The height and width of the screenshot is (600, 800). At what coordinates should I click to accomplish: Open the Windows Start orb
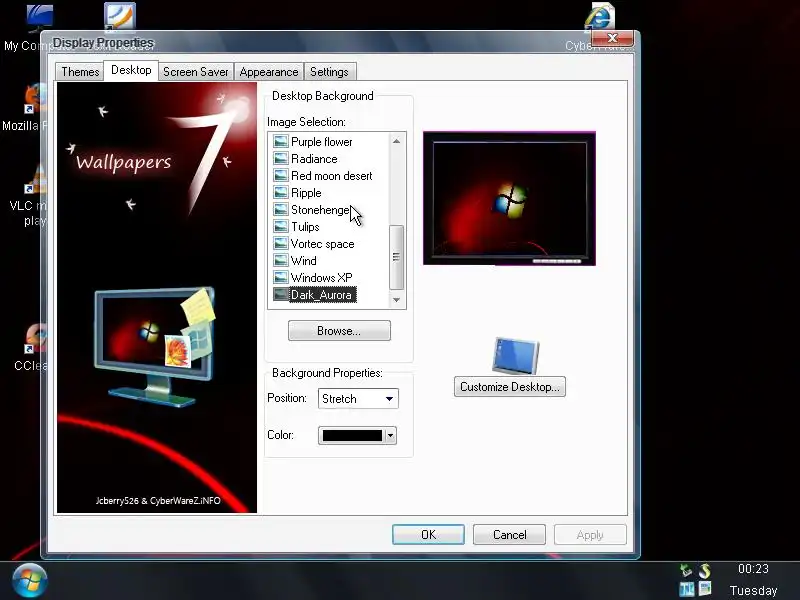30,581
